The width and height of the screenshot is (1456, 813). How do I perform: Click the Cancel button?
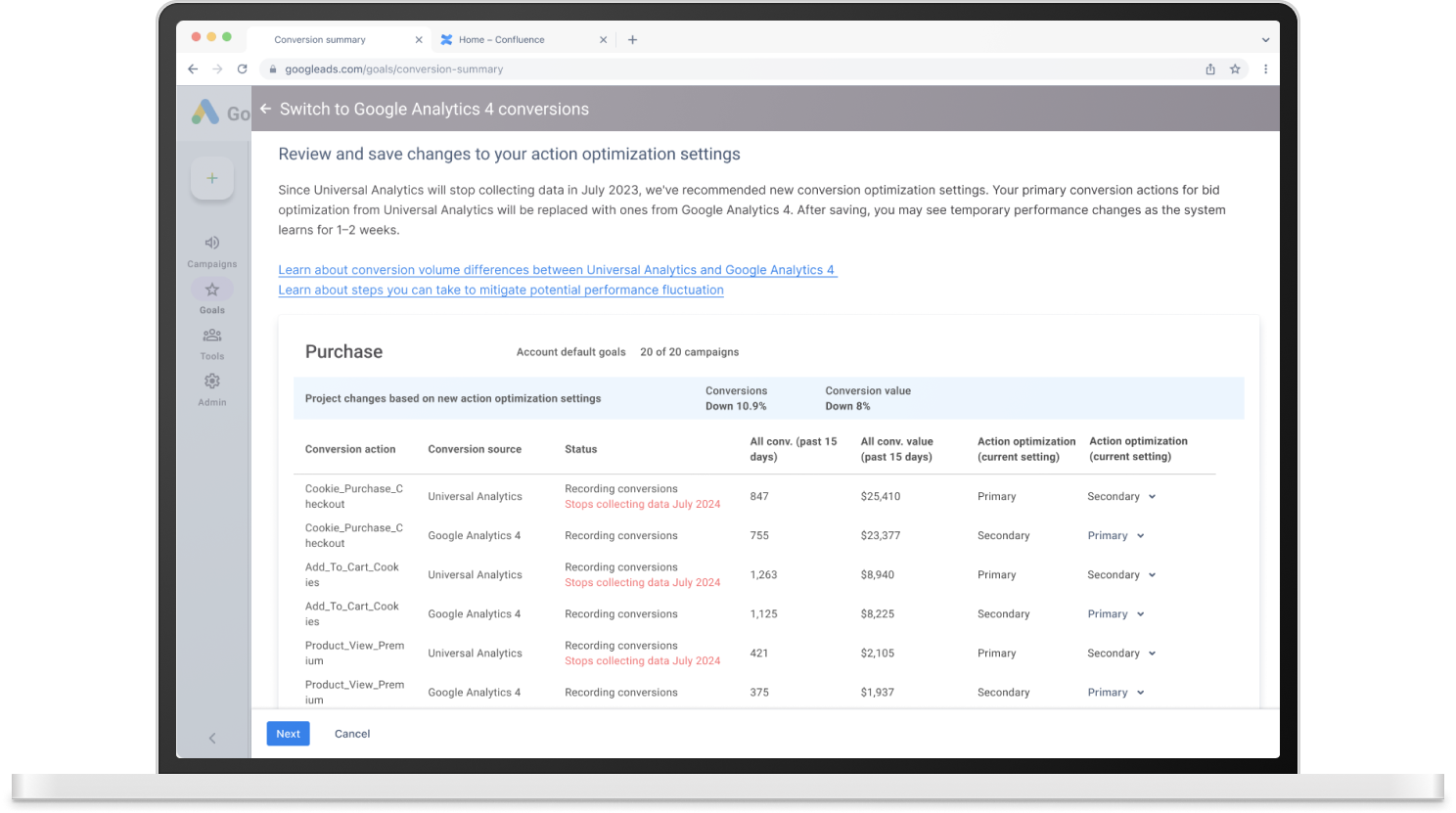click(352, 734)
